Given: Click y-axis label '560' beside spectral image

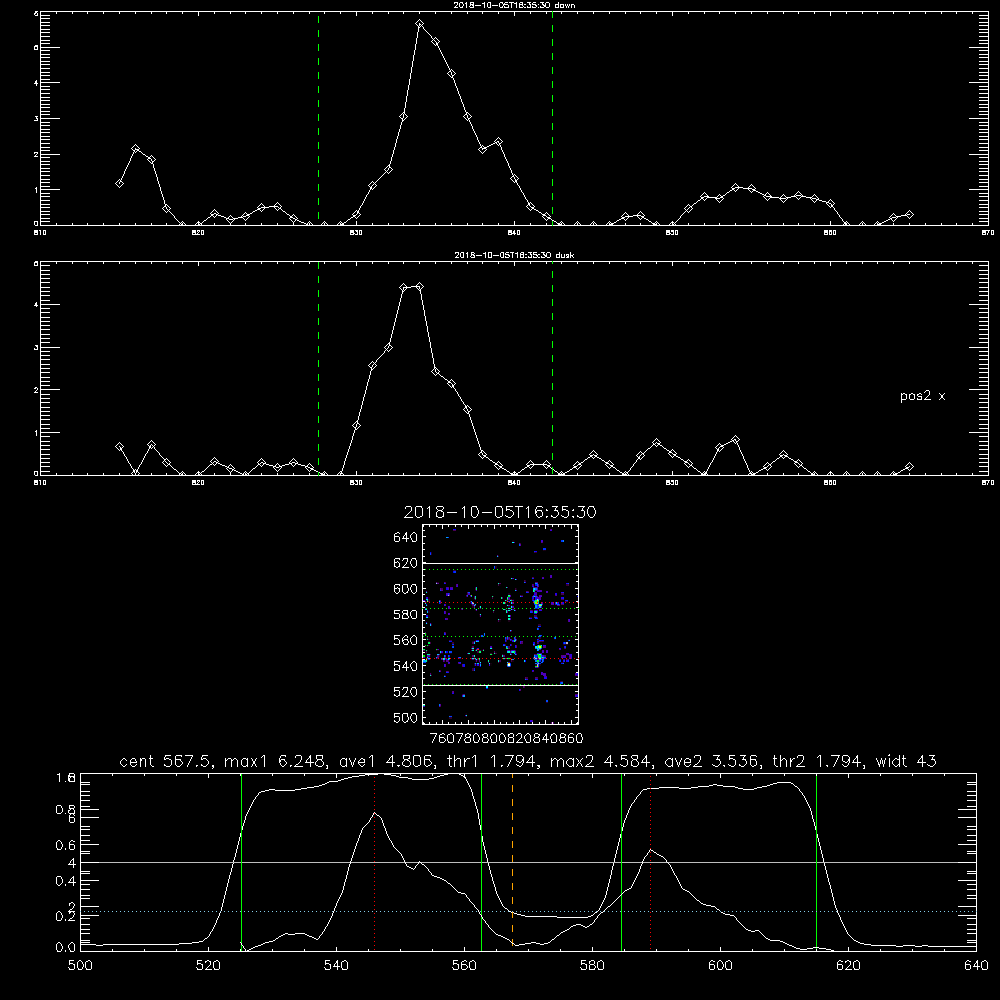Looking at the screenshot, I should coord(406,640).
